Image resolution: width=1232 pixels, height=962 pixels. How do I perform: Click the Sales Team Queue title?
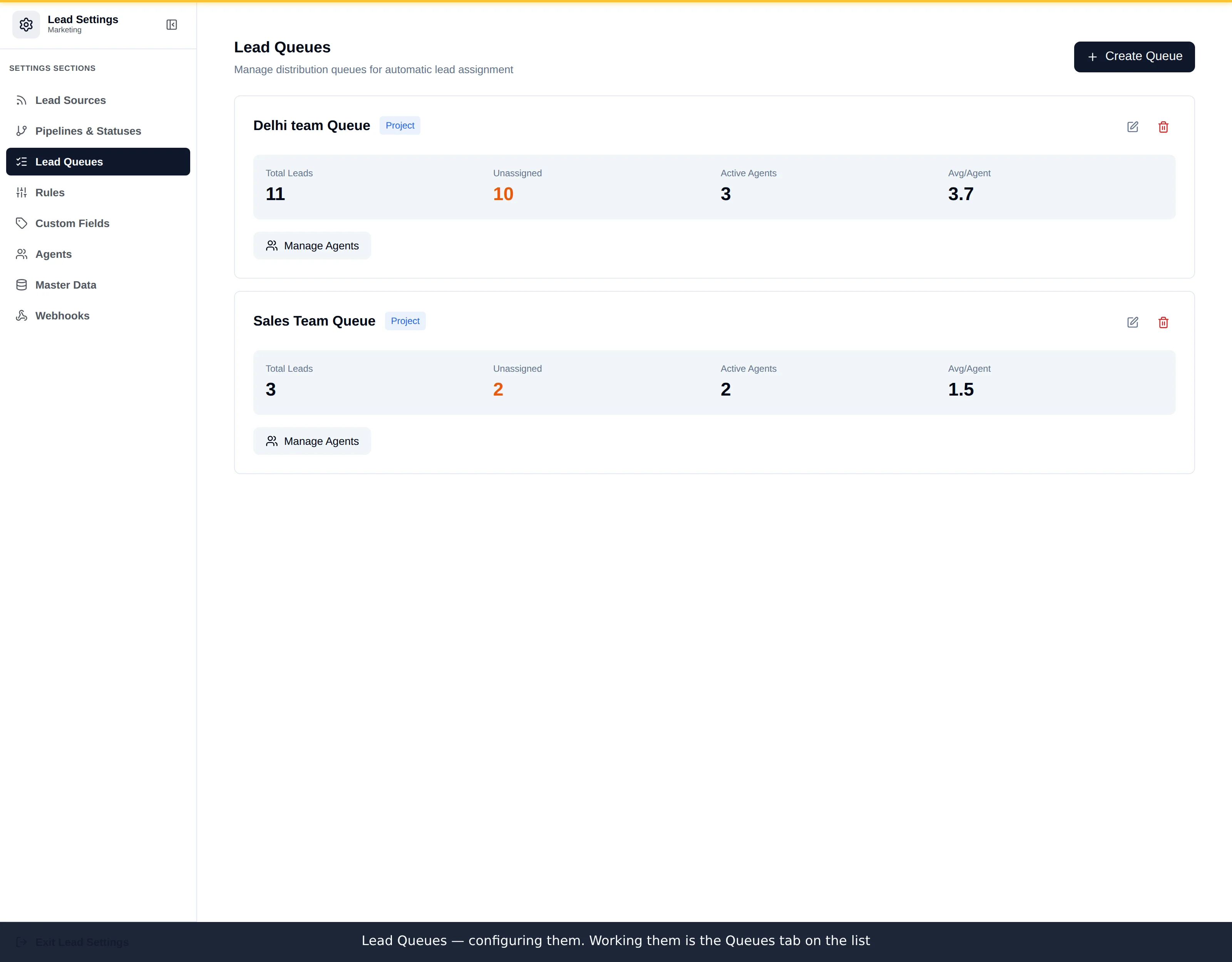(x=314, y=321)
